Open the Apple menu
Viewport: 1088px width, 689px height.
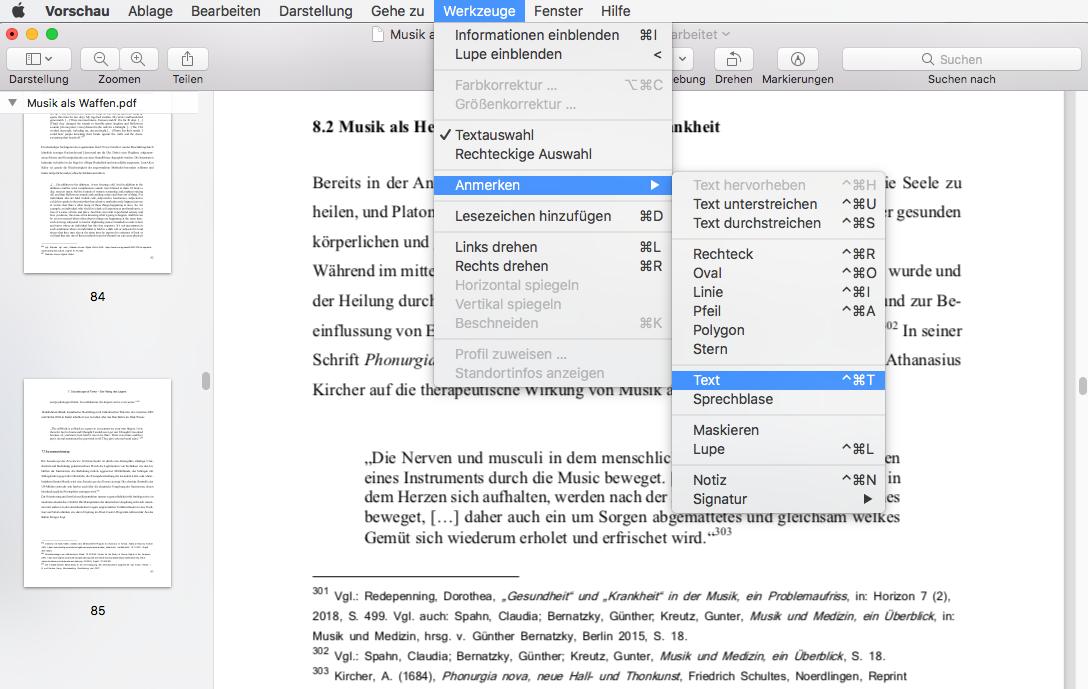(18, 10)
